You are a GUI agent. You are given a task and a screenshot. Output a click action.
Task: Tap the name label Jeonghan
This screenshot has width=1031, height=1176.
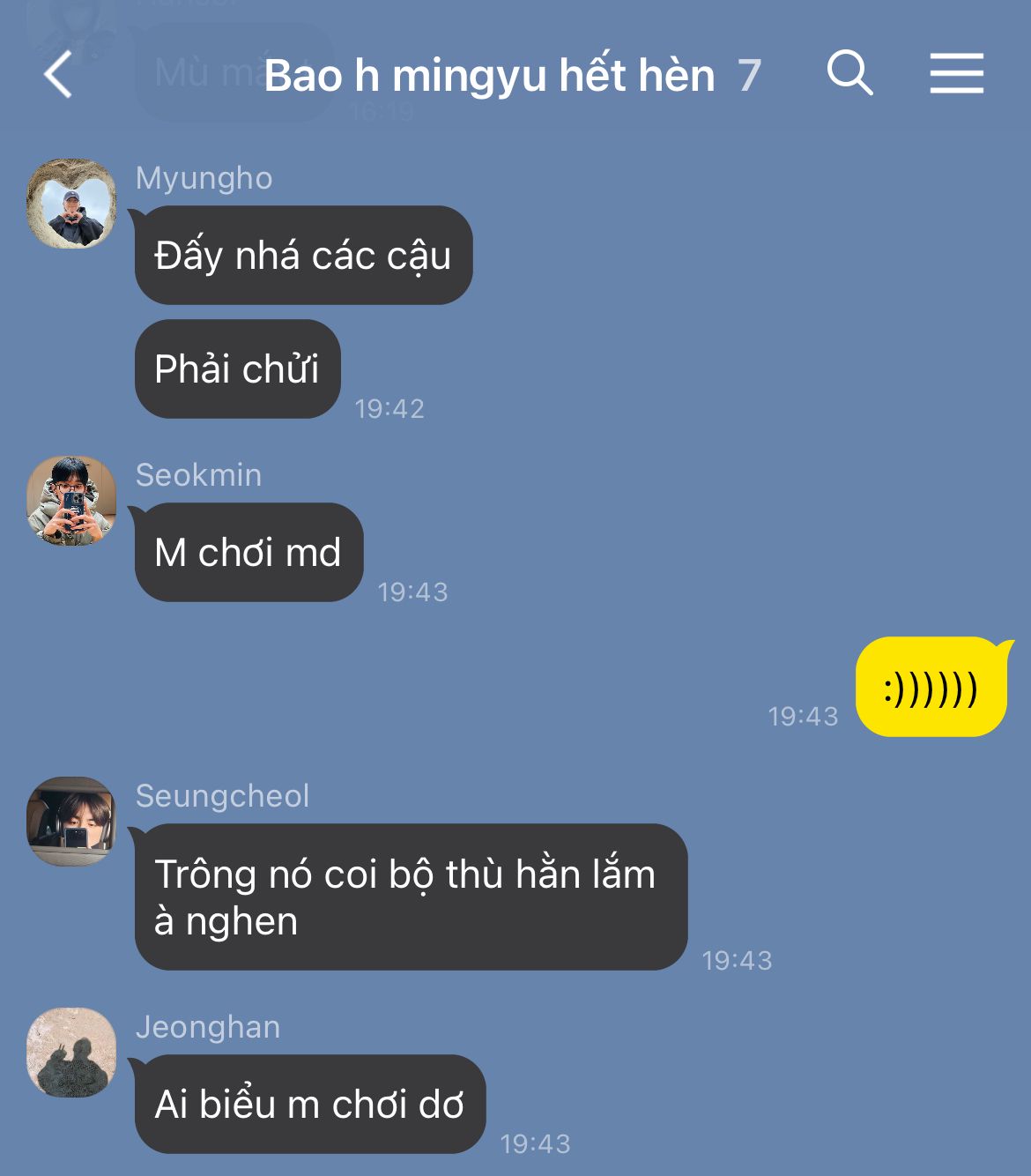click(x=208, y=1027)
